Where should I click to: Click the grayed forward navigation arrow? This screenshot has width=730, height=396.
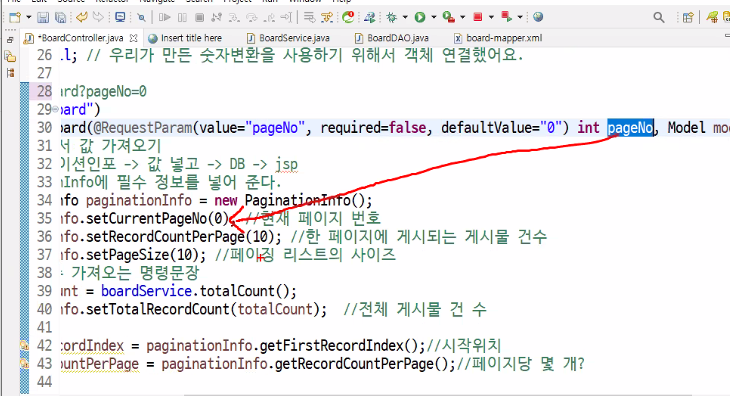tap(98, 17)
